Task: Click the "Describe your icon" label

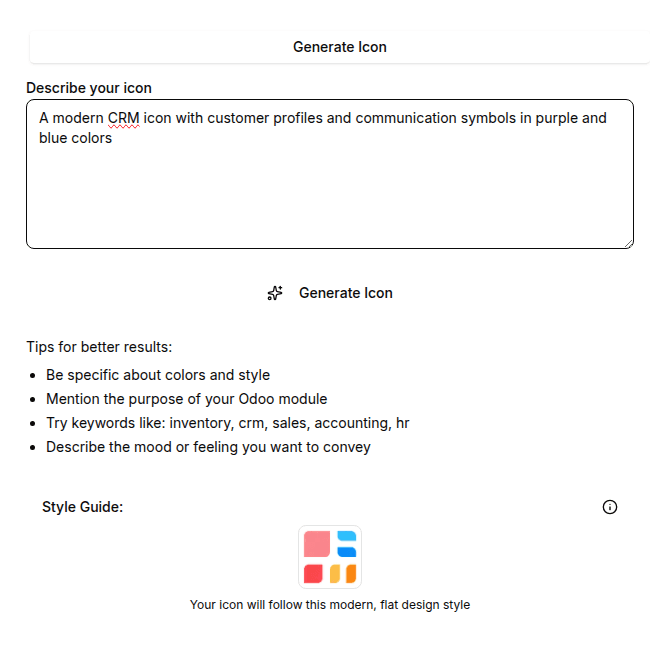Action: coord(89,88)
